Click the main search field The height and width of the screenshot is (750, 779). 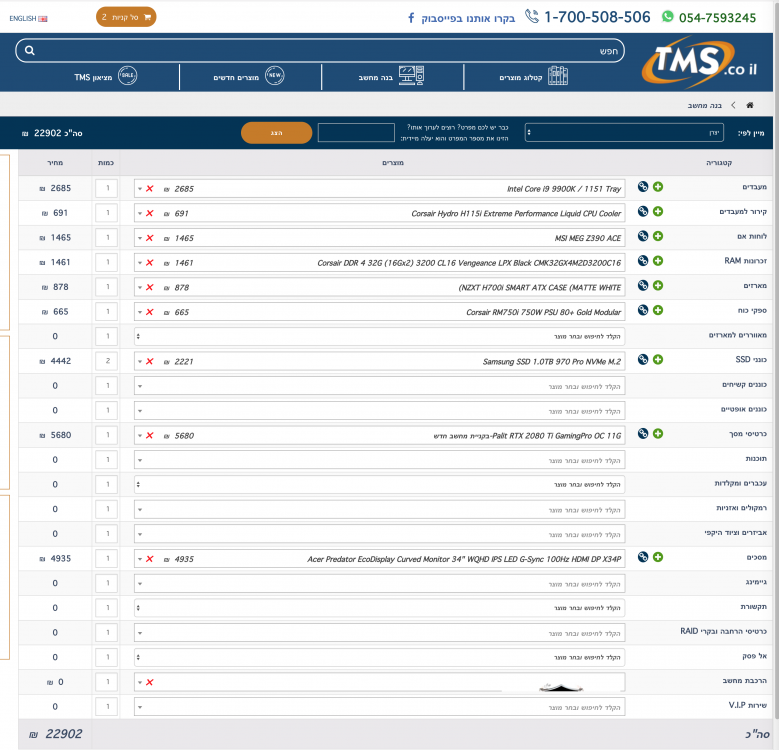[319, 51]
